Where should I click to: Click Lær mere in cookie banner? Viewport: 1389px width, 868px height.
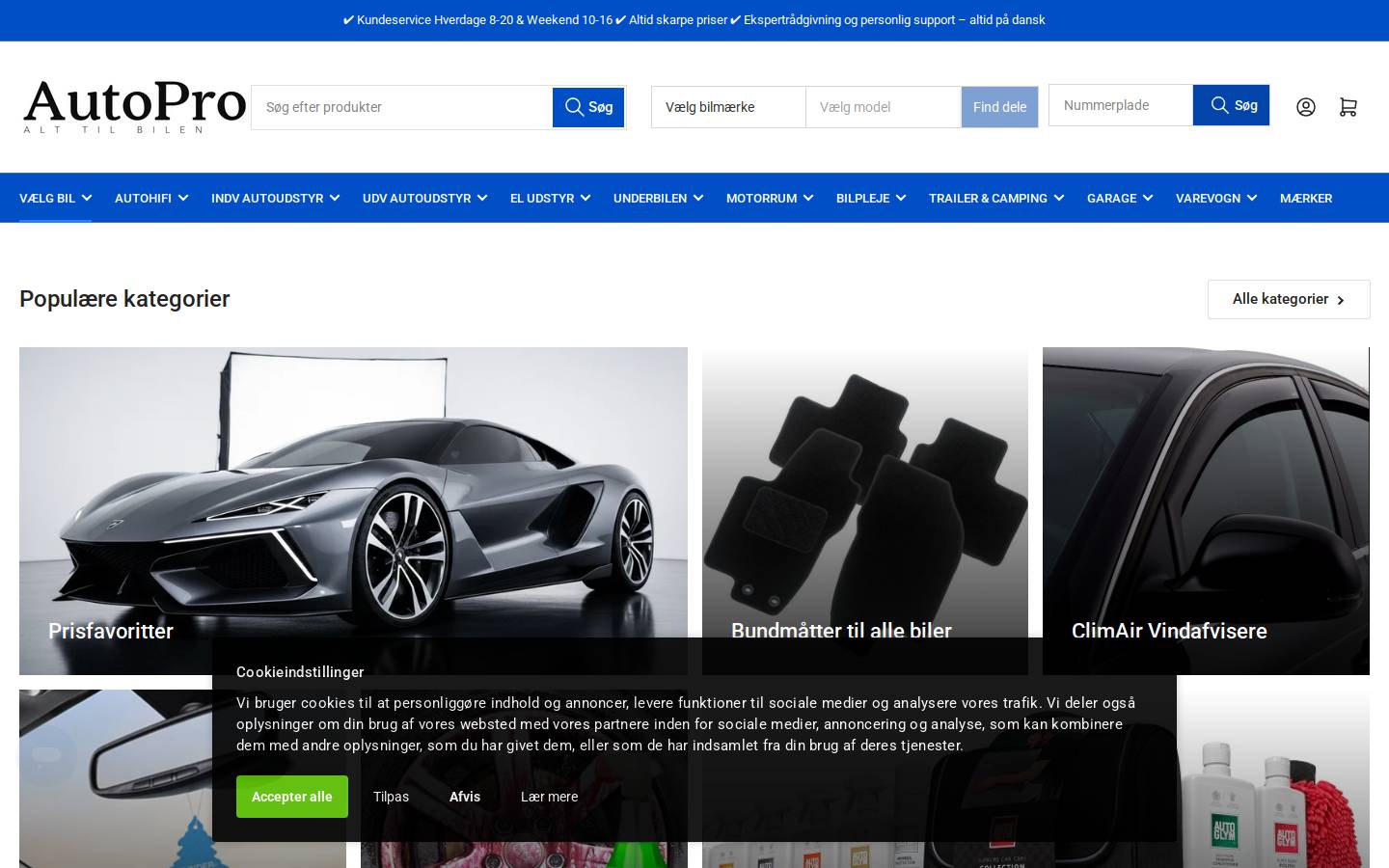(550, 797)
